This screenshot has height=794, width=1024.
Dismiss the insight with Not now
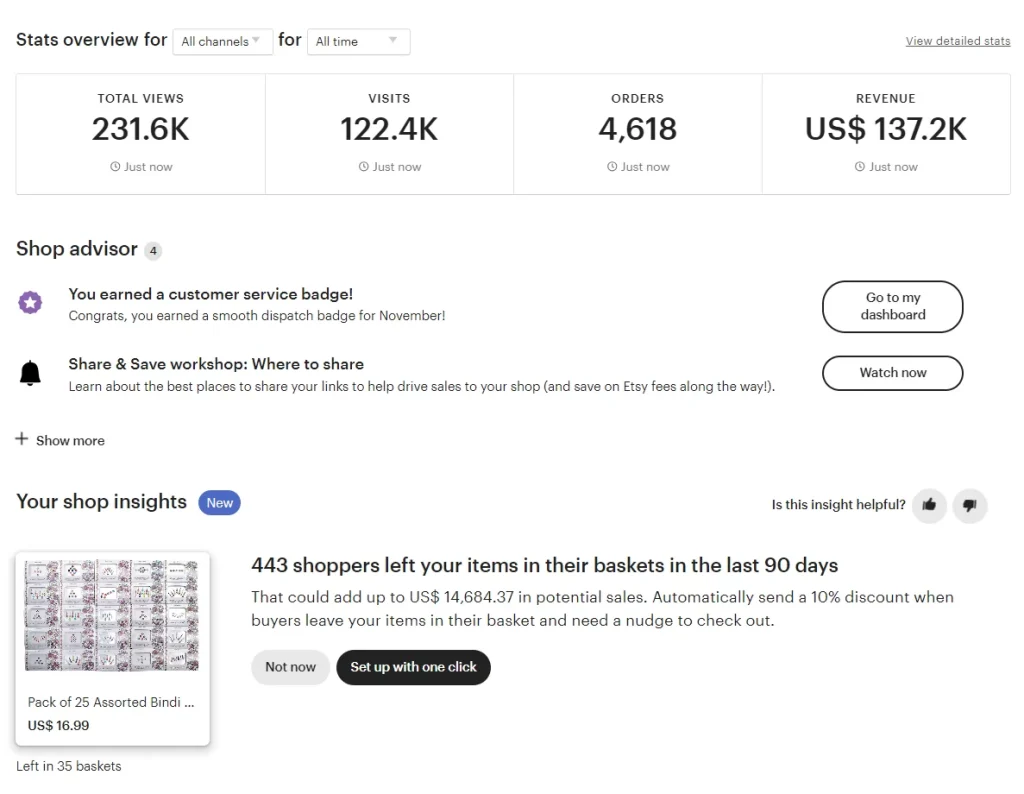coord(290,667)
